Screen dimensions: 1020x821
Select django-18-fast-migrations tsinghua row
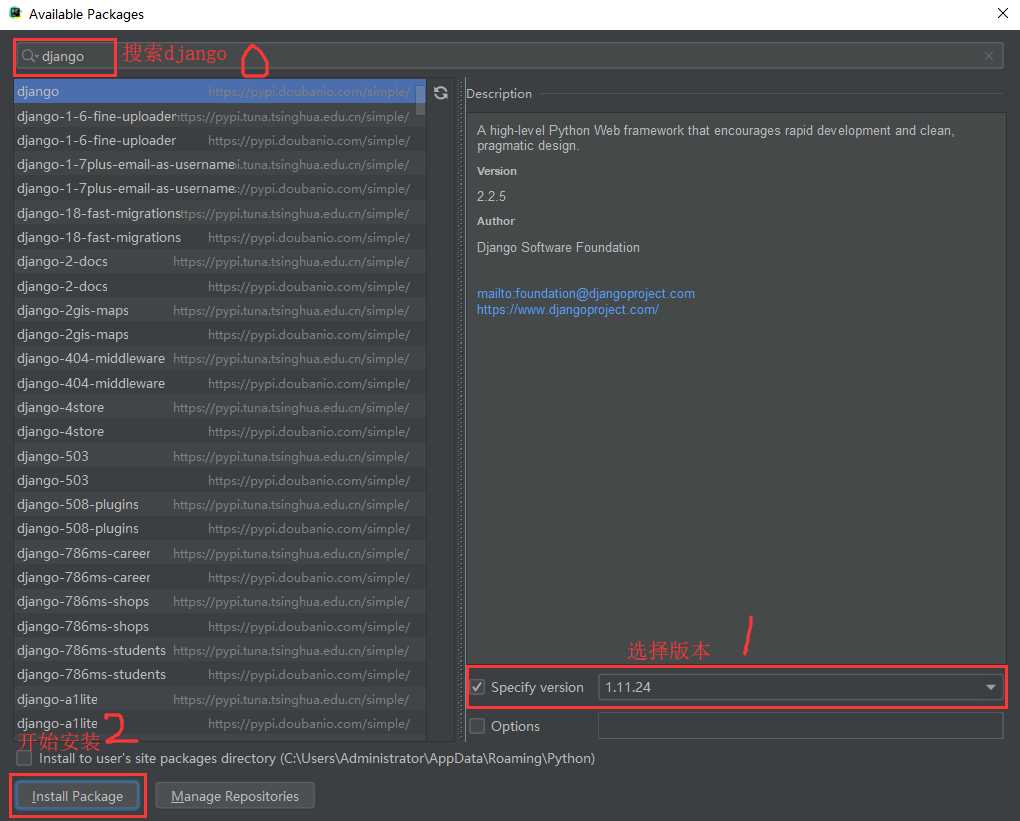(220, 213)
